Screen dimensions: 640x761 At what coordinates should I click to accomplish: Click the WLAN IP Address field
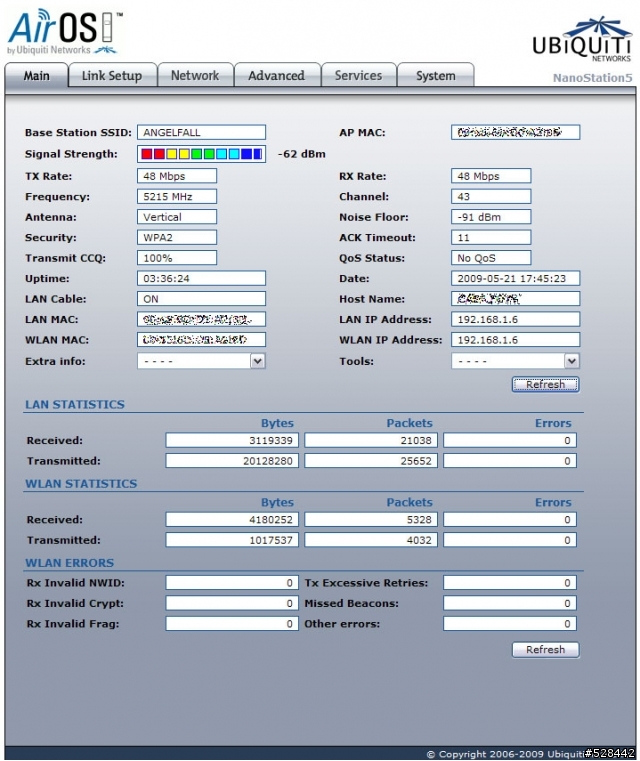(515, 340)
